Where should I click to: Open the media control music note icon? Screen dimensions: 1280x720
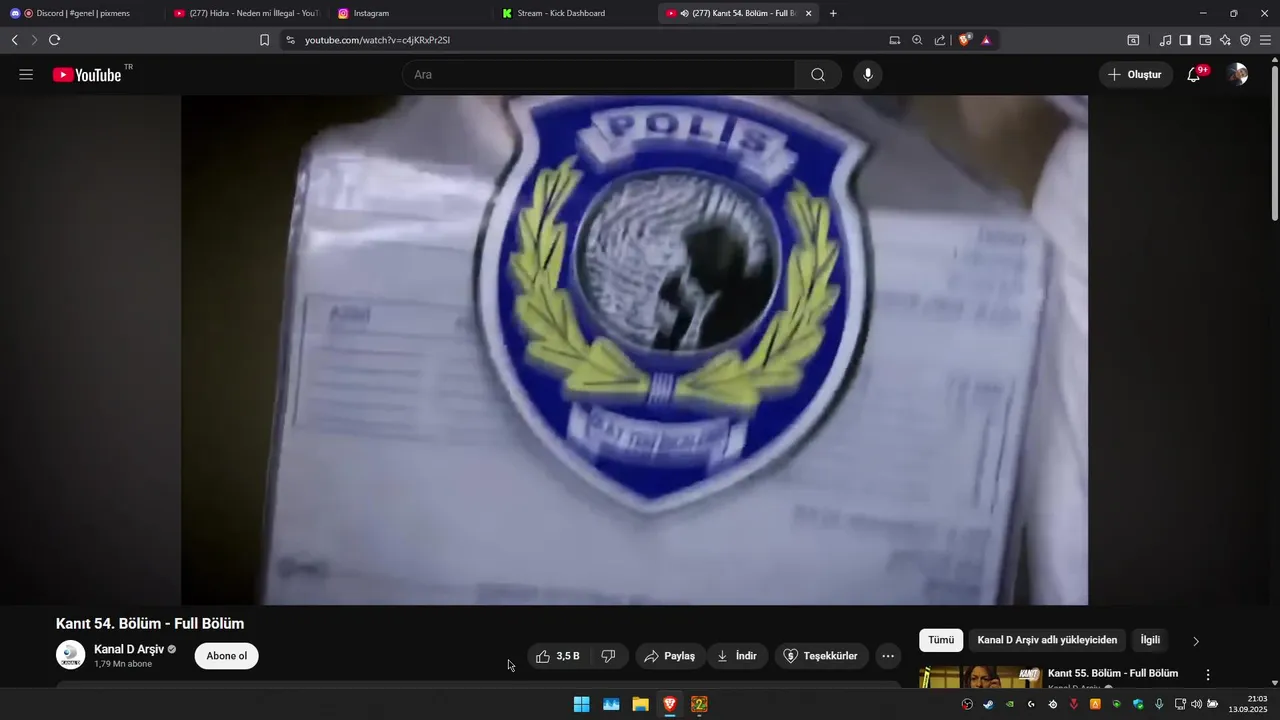(x=1165, y=40)
